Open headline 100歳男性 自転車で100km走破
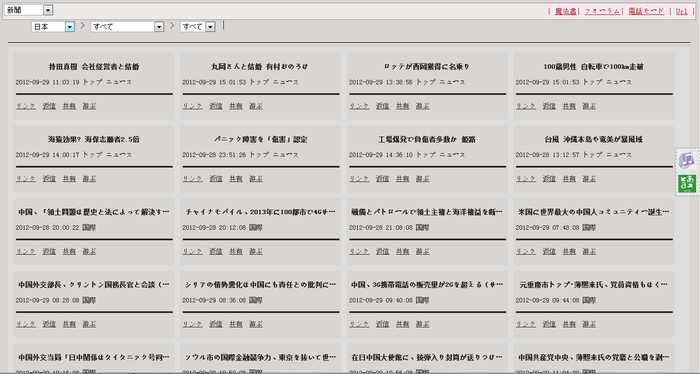Screen dimensions: 700x374 [593, 66]
